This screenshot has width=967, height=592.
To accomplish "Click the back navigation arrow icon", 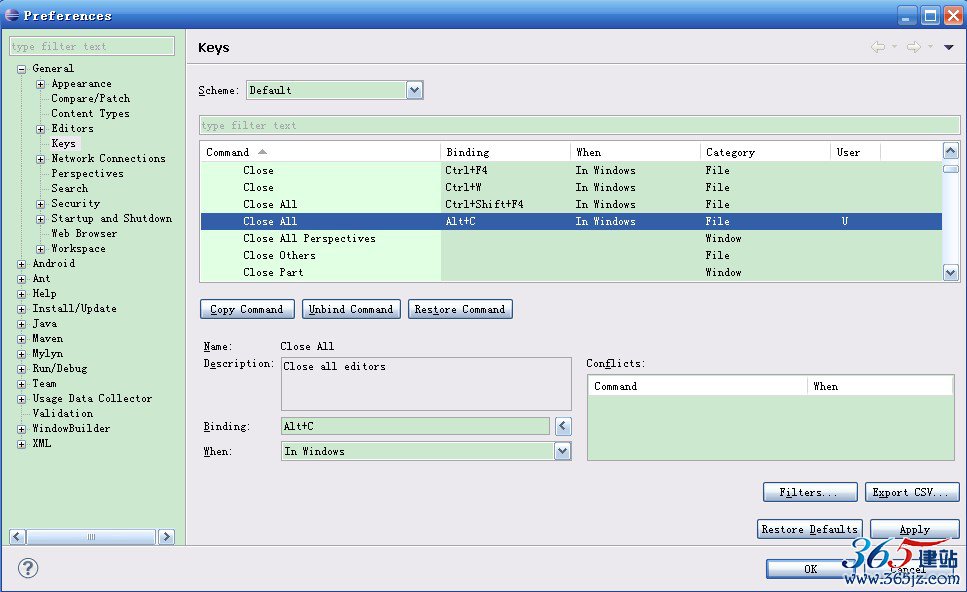I will (x=878, y=47).
